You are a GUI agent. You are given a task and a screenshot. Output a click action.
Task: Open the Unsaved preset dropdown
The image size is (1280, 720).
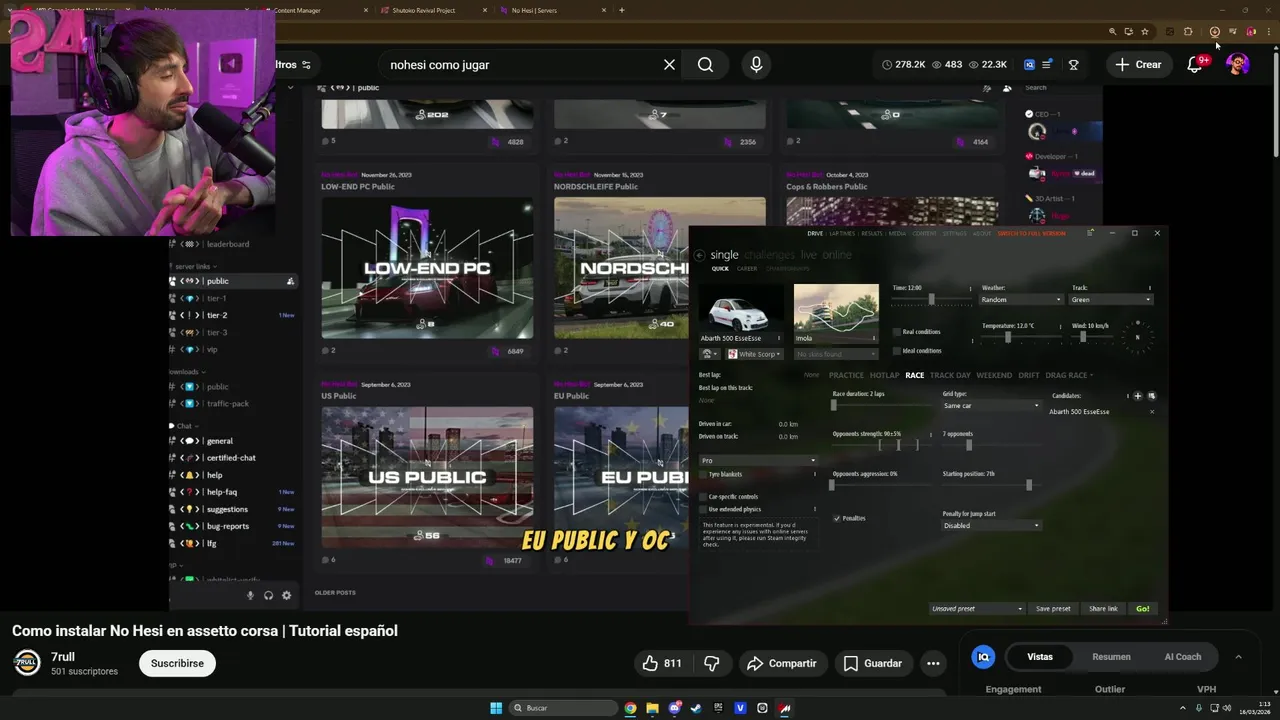coord(977,609)
